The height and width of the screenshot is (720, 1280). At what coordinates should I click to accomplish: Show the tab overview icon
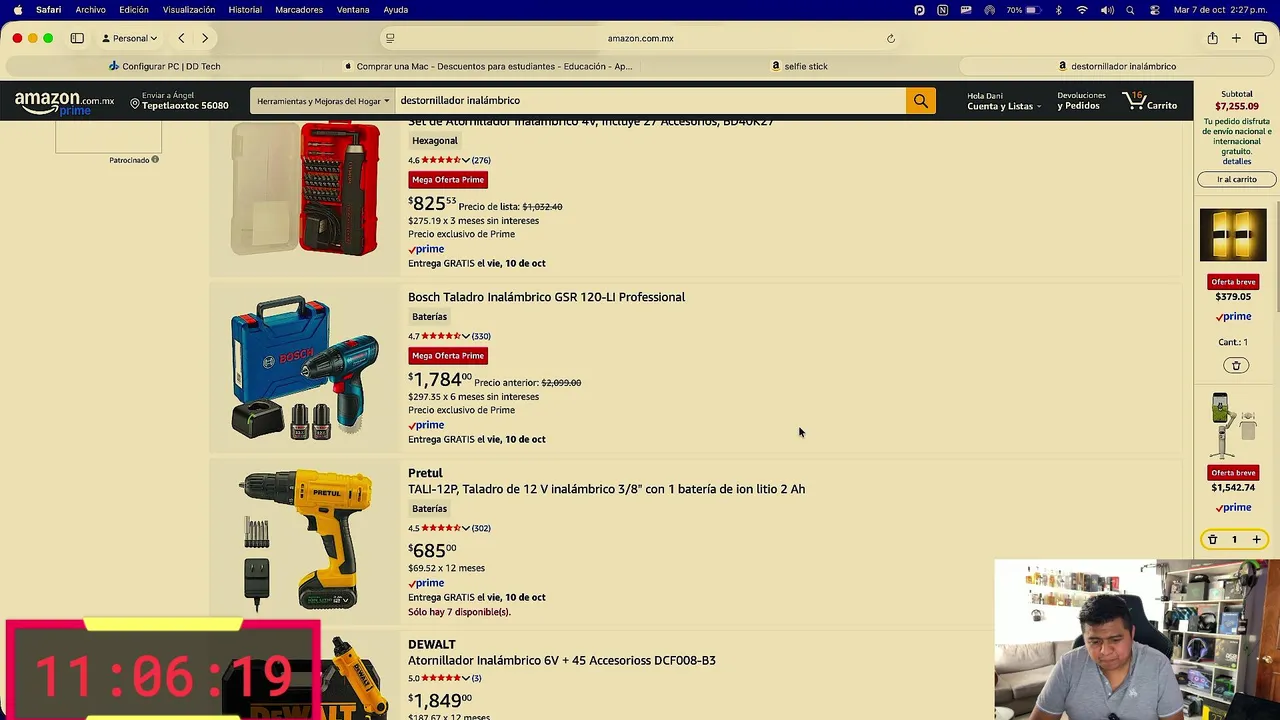1260,38
